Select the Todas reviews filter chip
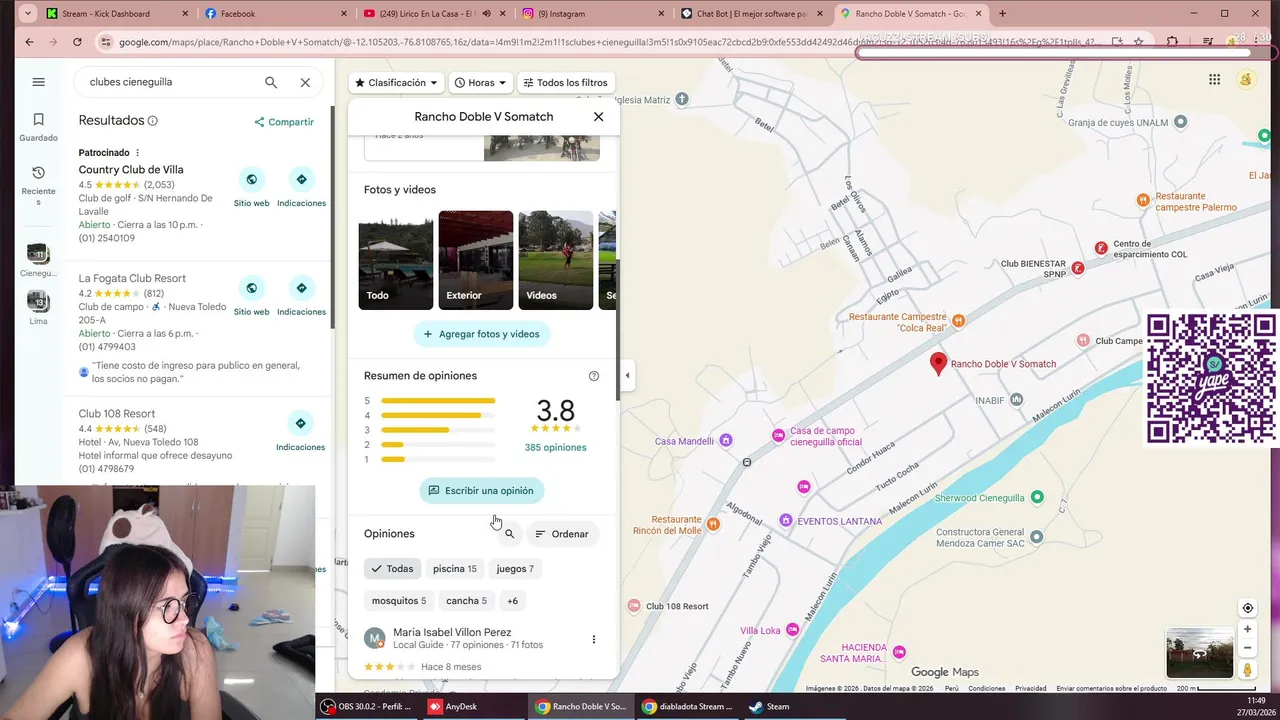This screenshot has height=720, width=1280. [392, 569]
